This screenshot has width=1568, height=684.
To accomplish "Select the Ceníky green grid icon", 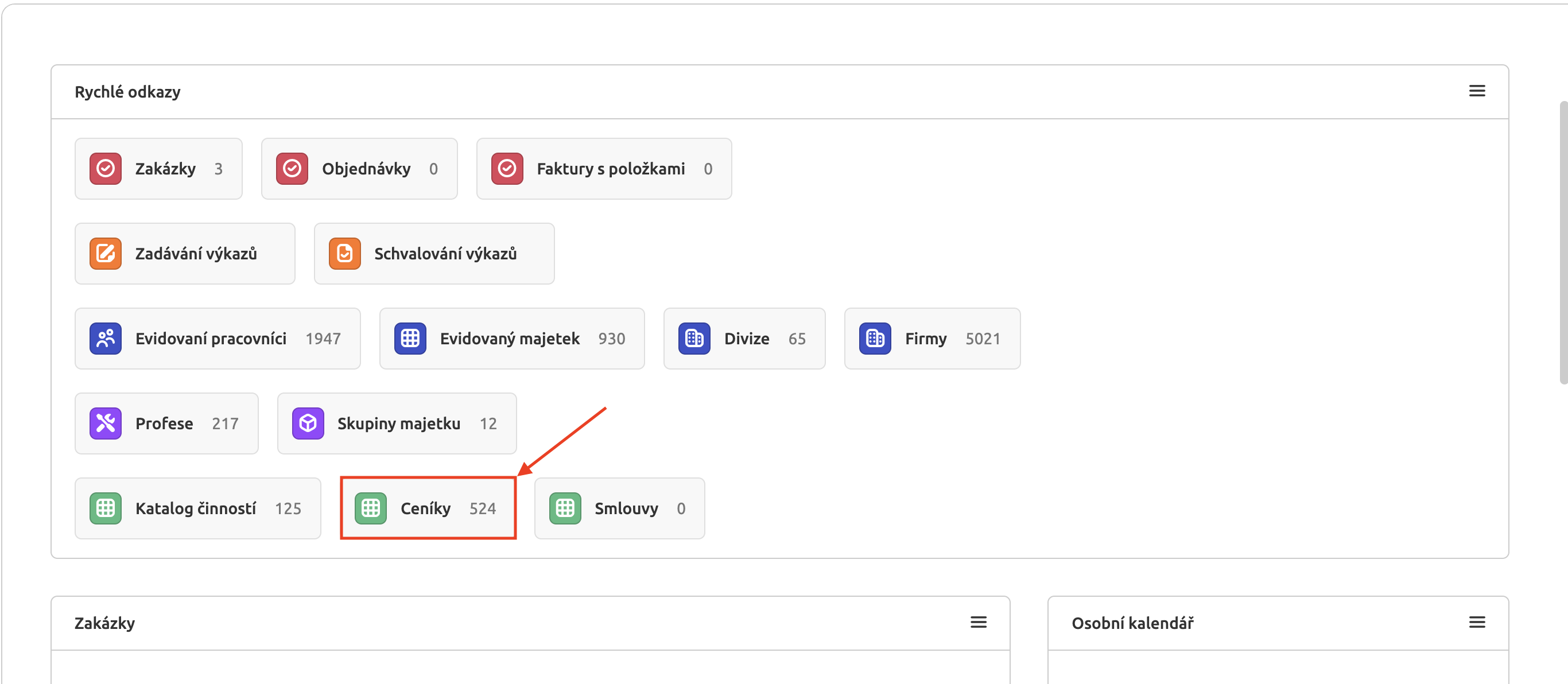I will click(x=371, y=508).
